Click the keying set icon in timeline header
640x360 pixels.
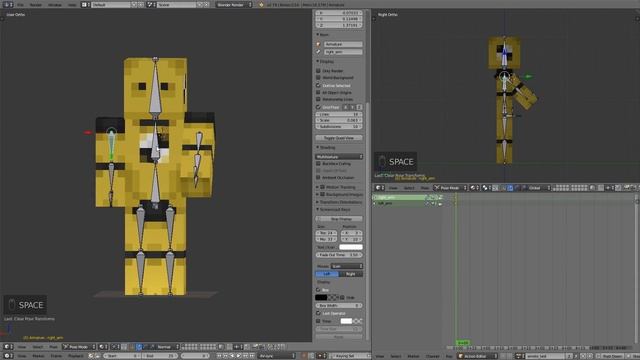click(x=321, y=356)
